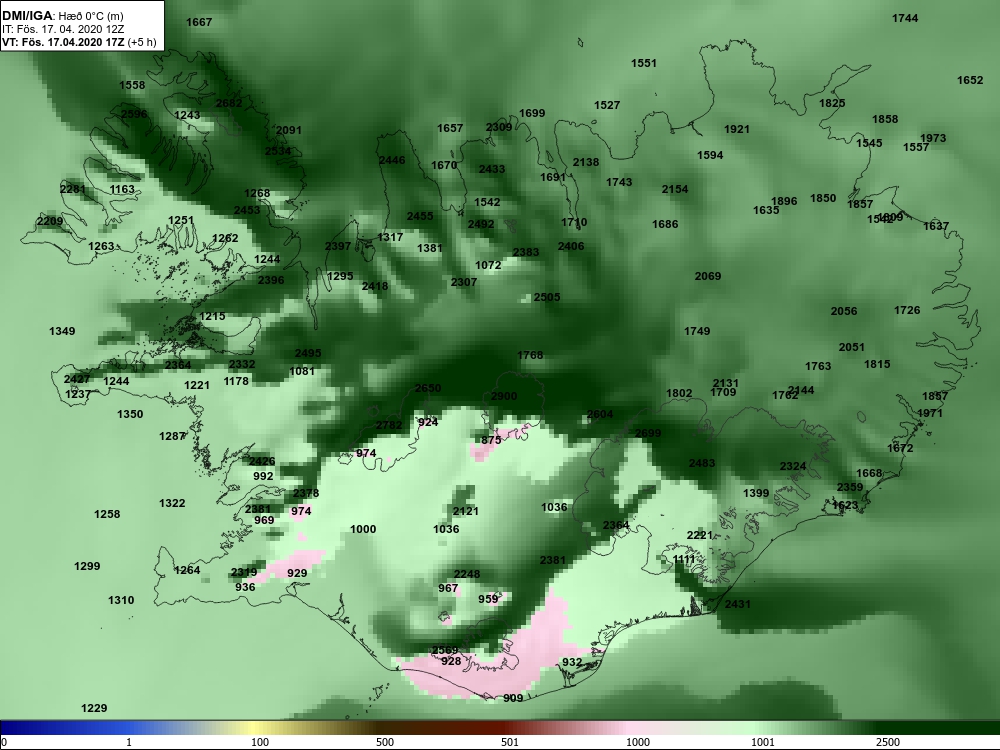Click map value 1310

tap(121, 600)
